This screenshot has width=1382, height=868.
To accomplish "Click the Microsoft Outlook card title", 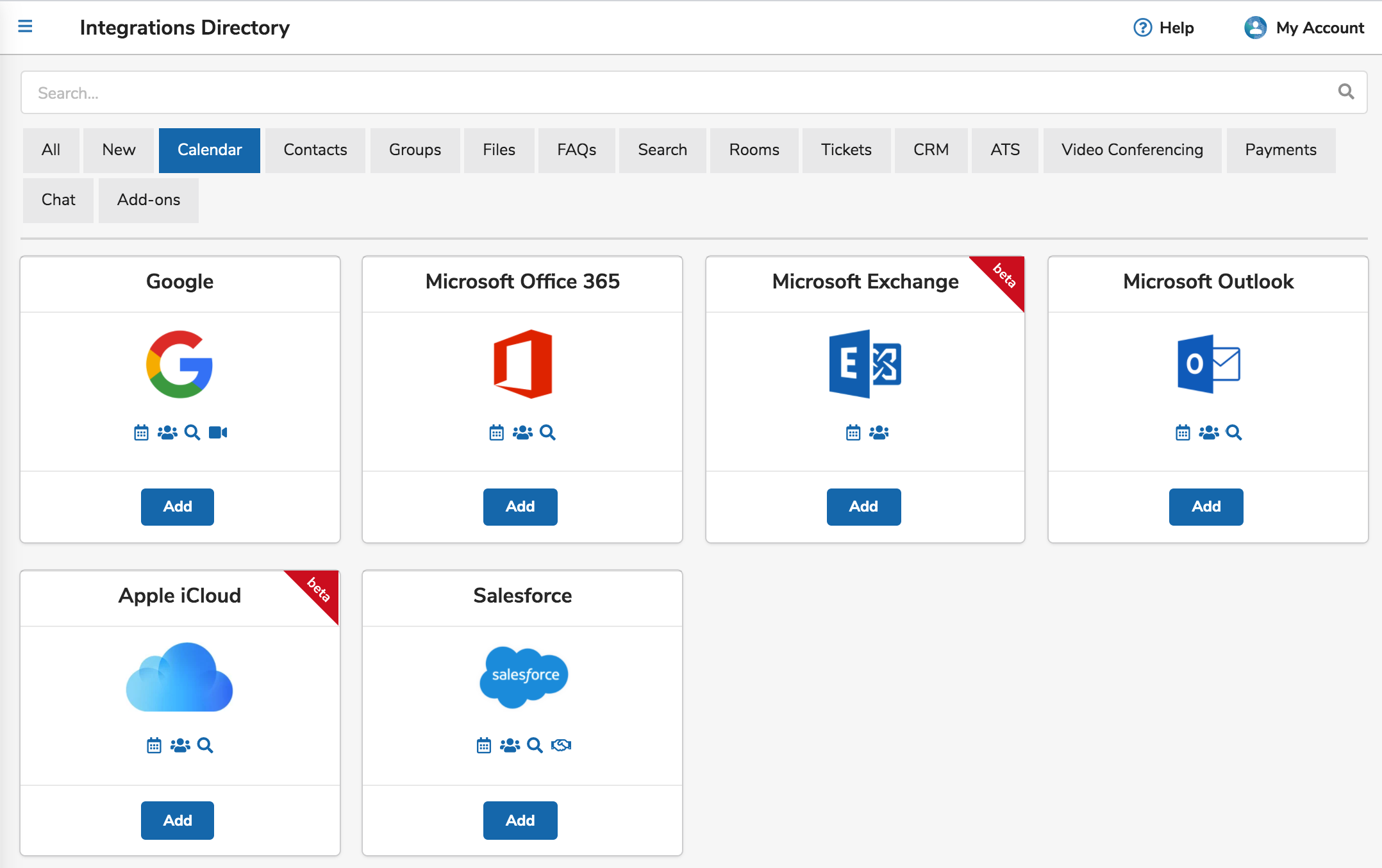I will 1208,281.
